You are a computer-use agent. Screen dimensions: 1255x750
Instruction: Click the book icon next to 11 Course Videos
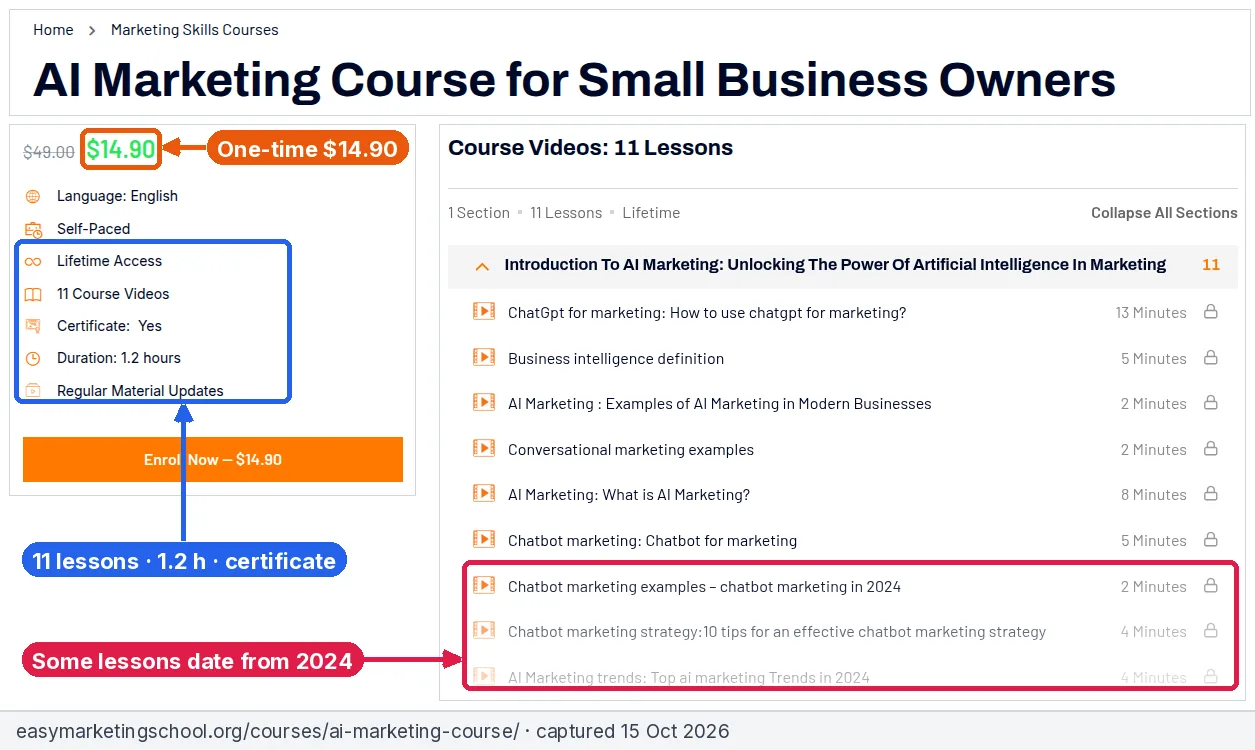tap(33, 294)
